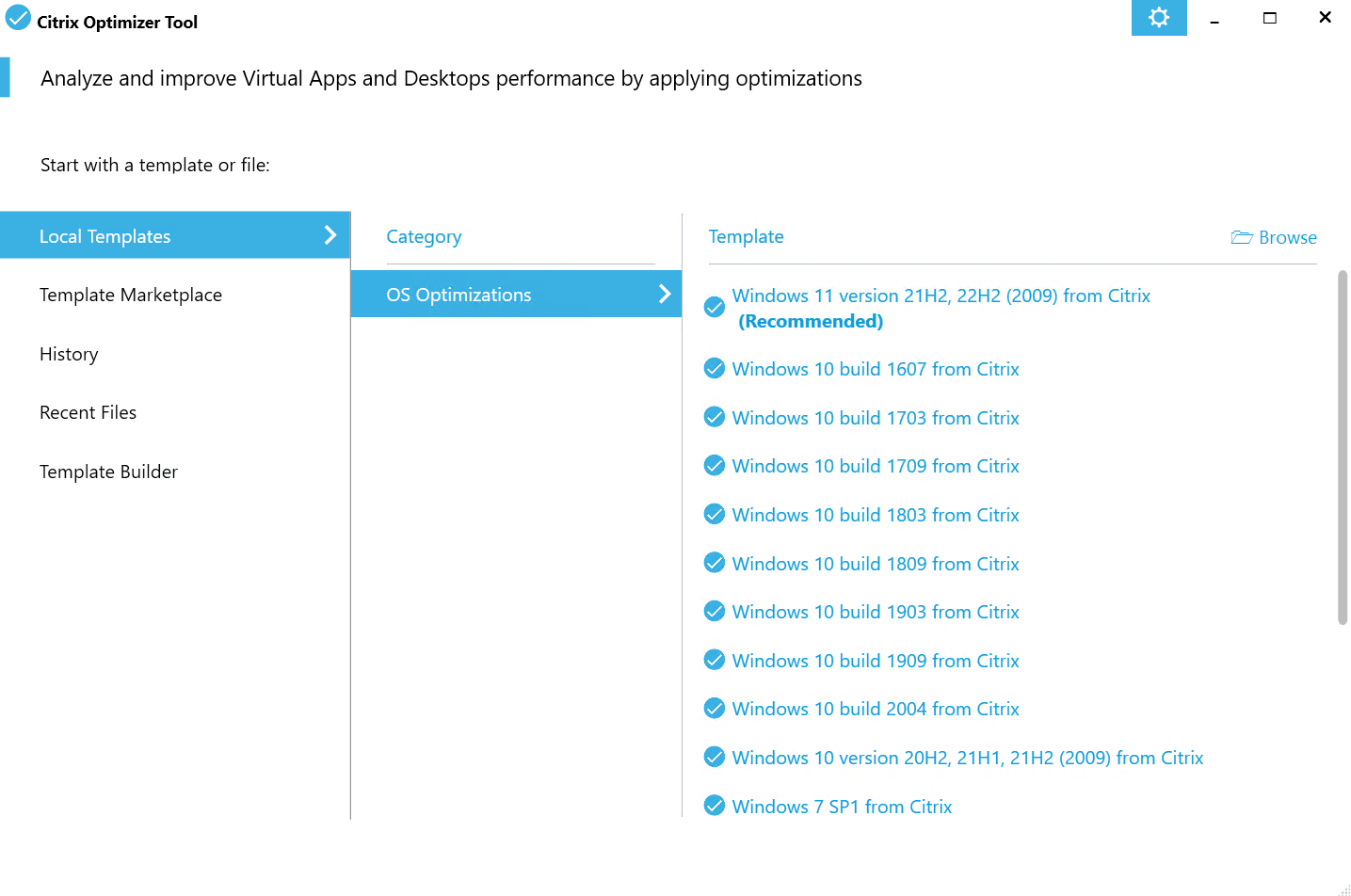1351x896 pixels.
Task: Click checkmark icon beside Windows 10 build 1709
Action: 715,466
